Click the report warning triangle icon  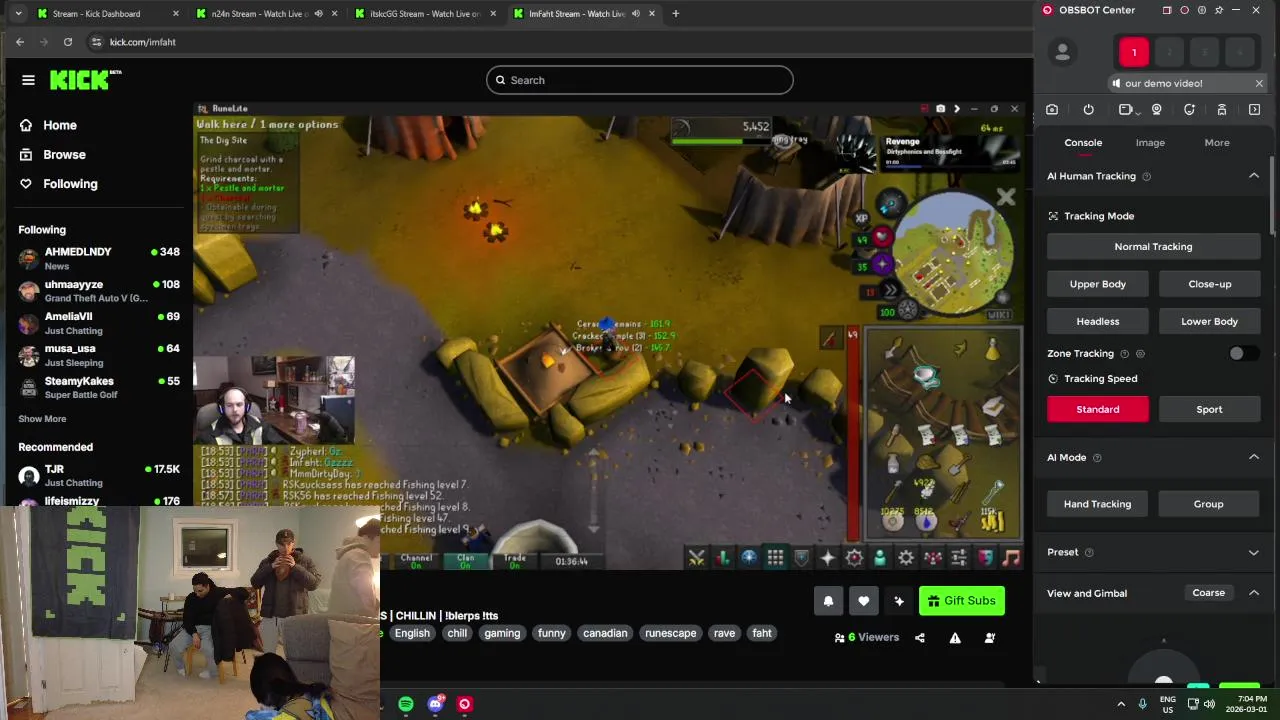955,638
